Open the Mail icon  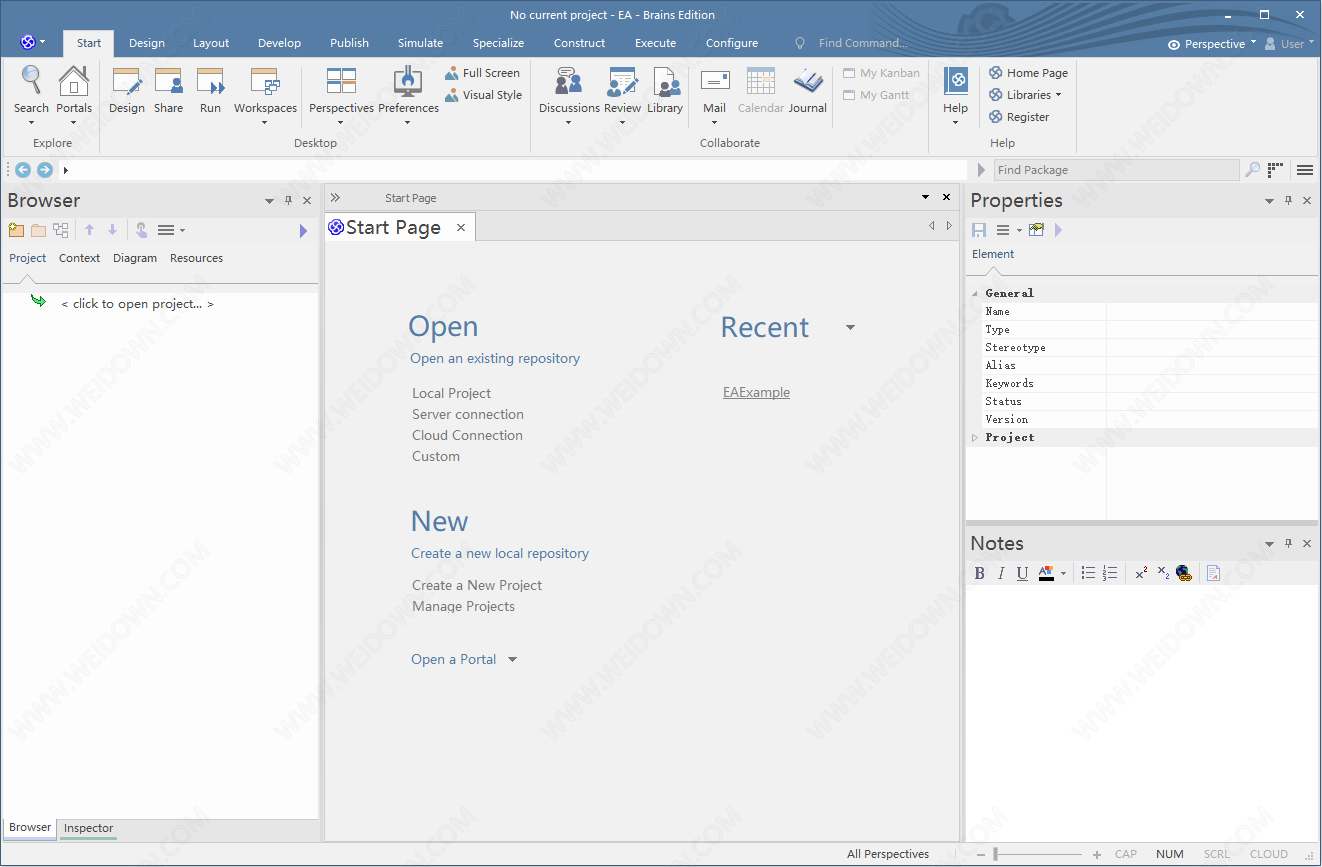point(714,82)
